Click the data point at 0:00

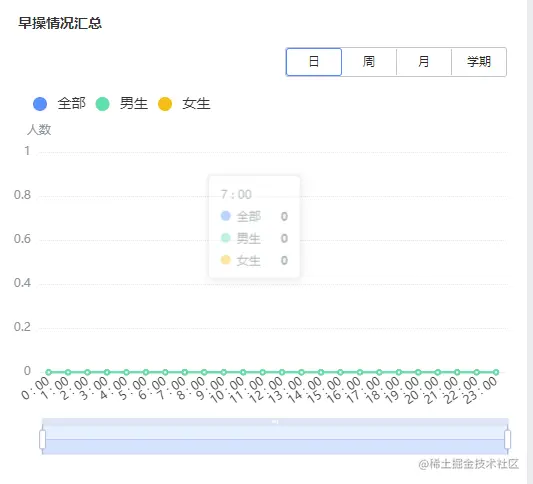(x=49, y=372)
